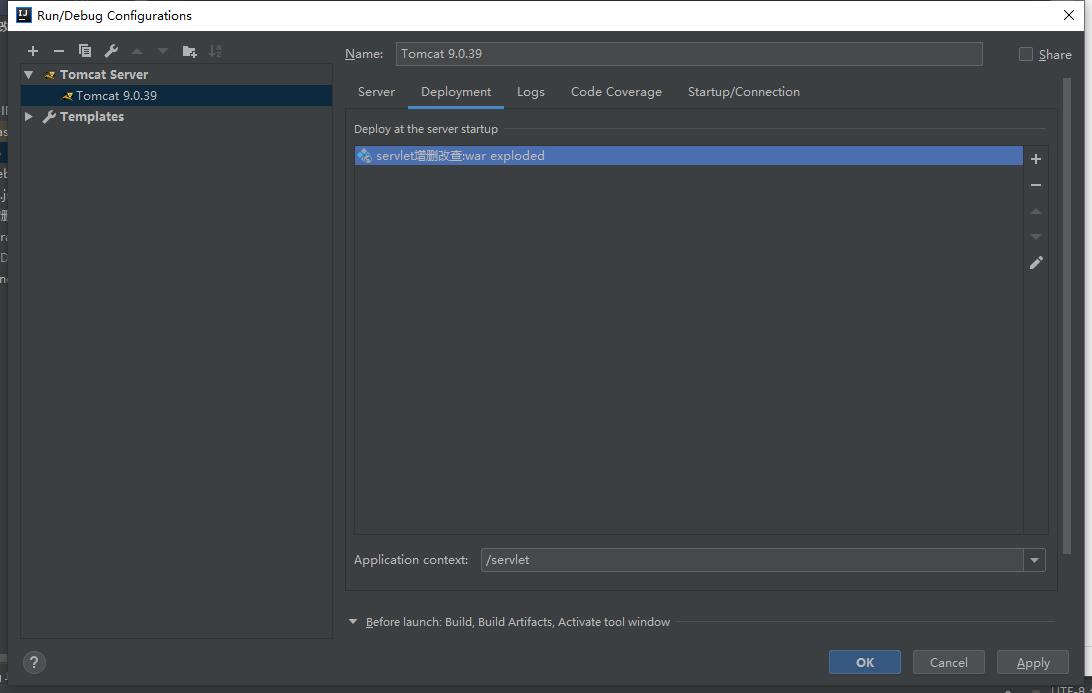Click the Remove Configuration minus icon
Screen dimensions: 1092x693
pyautogui.click(x=59, y=51)
